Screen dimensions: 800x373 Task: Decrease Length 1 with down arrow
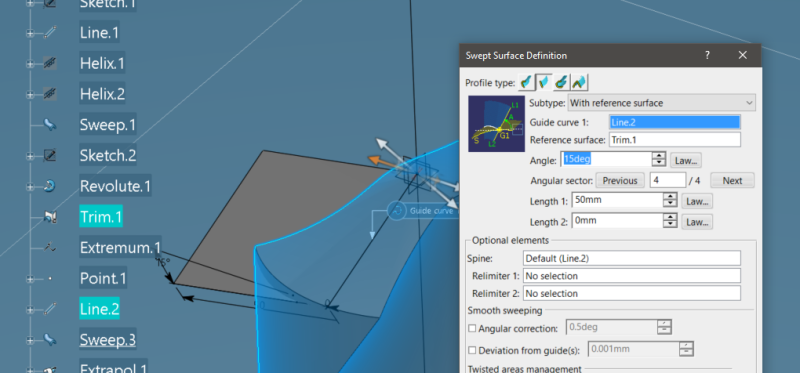pos(670,204)
